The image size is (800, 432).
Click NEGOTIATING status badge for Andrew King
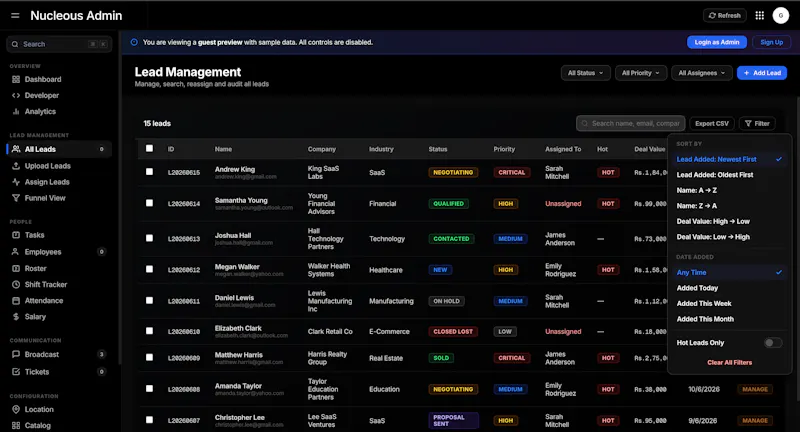tap(453, 172)
